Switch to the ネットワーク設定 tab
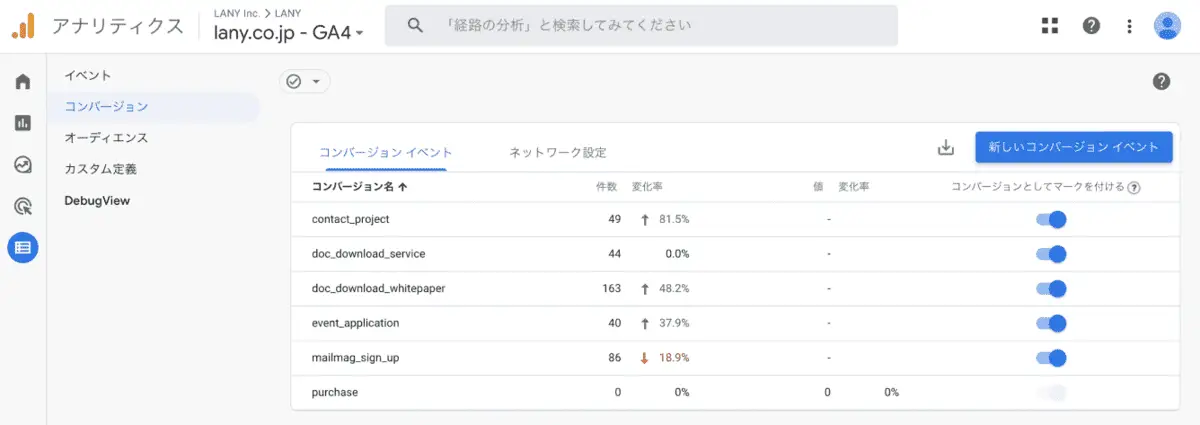This screenshot has width=1200, height=425. pyautogui.click(x=557, y=152)
